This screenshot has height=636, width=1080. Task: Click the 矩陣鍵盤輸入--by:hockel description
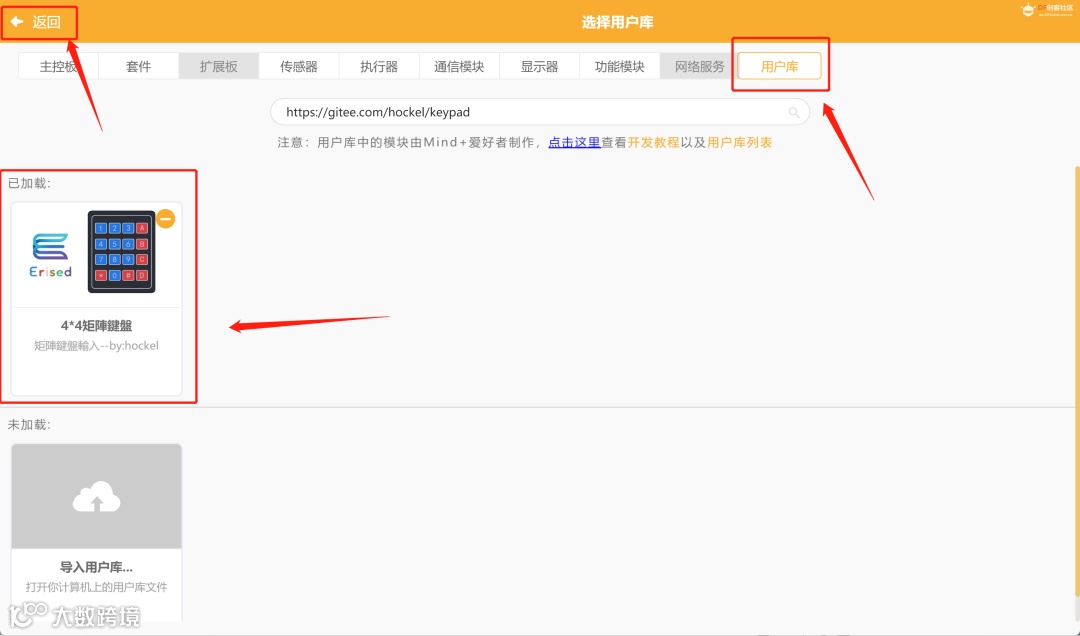point(96,346)
